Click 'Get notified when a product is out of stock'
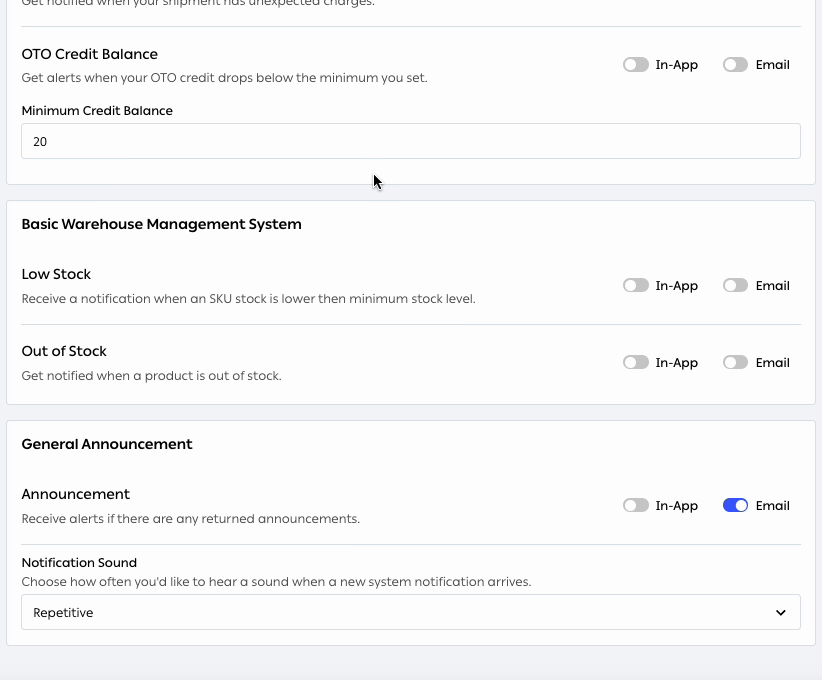 (x=152, y=376)
